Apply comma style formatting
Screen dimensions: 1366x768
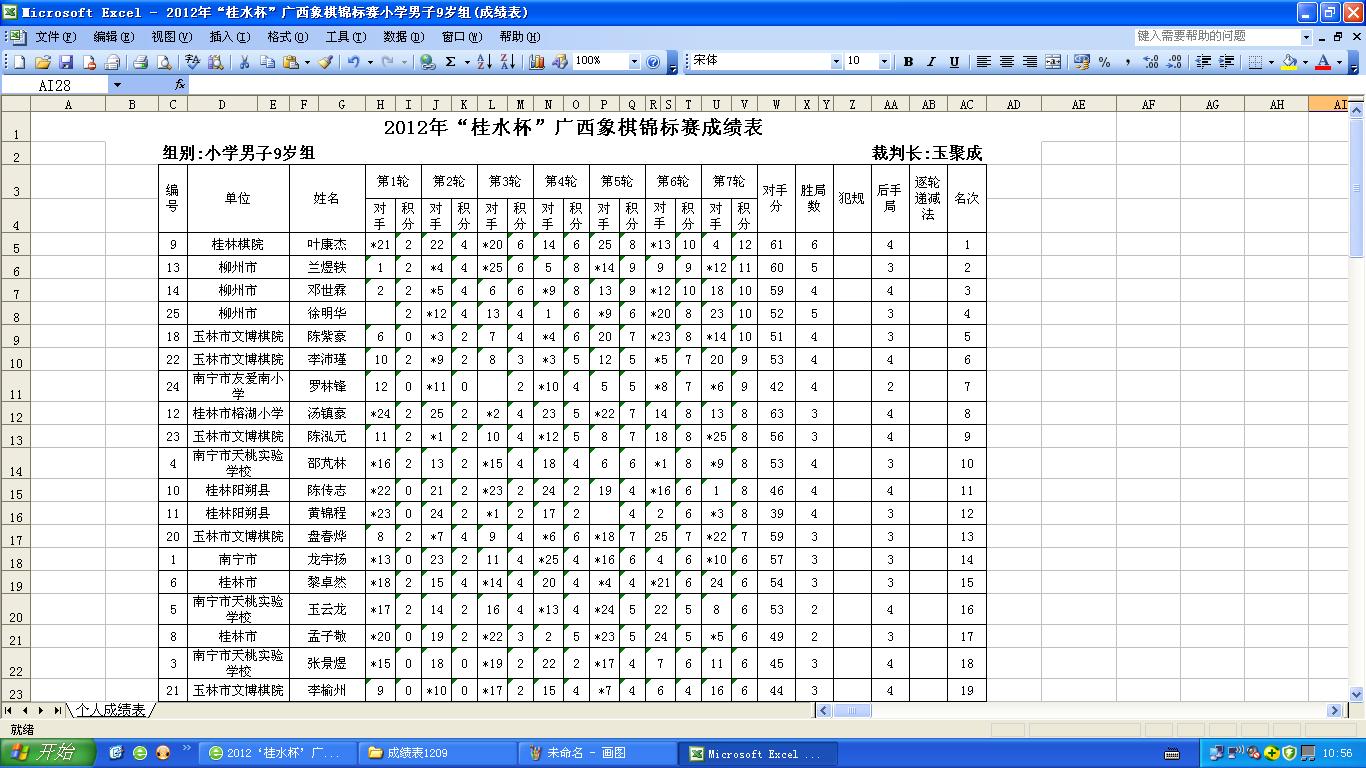pos(1128,61)
